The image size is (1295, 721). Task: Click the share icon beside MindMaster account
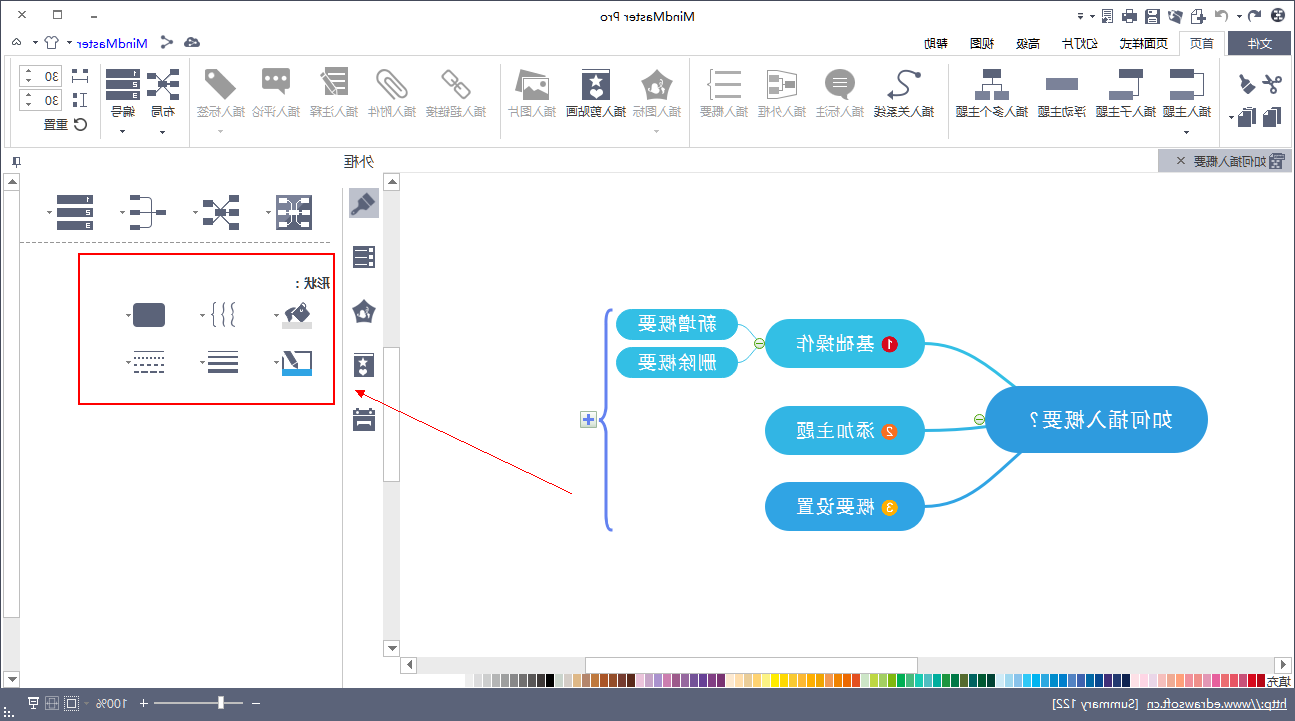coord(166,42)
